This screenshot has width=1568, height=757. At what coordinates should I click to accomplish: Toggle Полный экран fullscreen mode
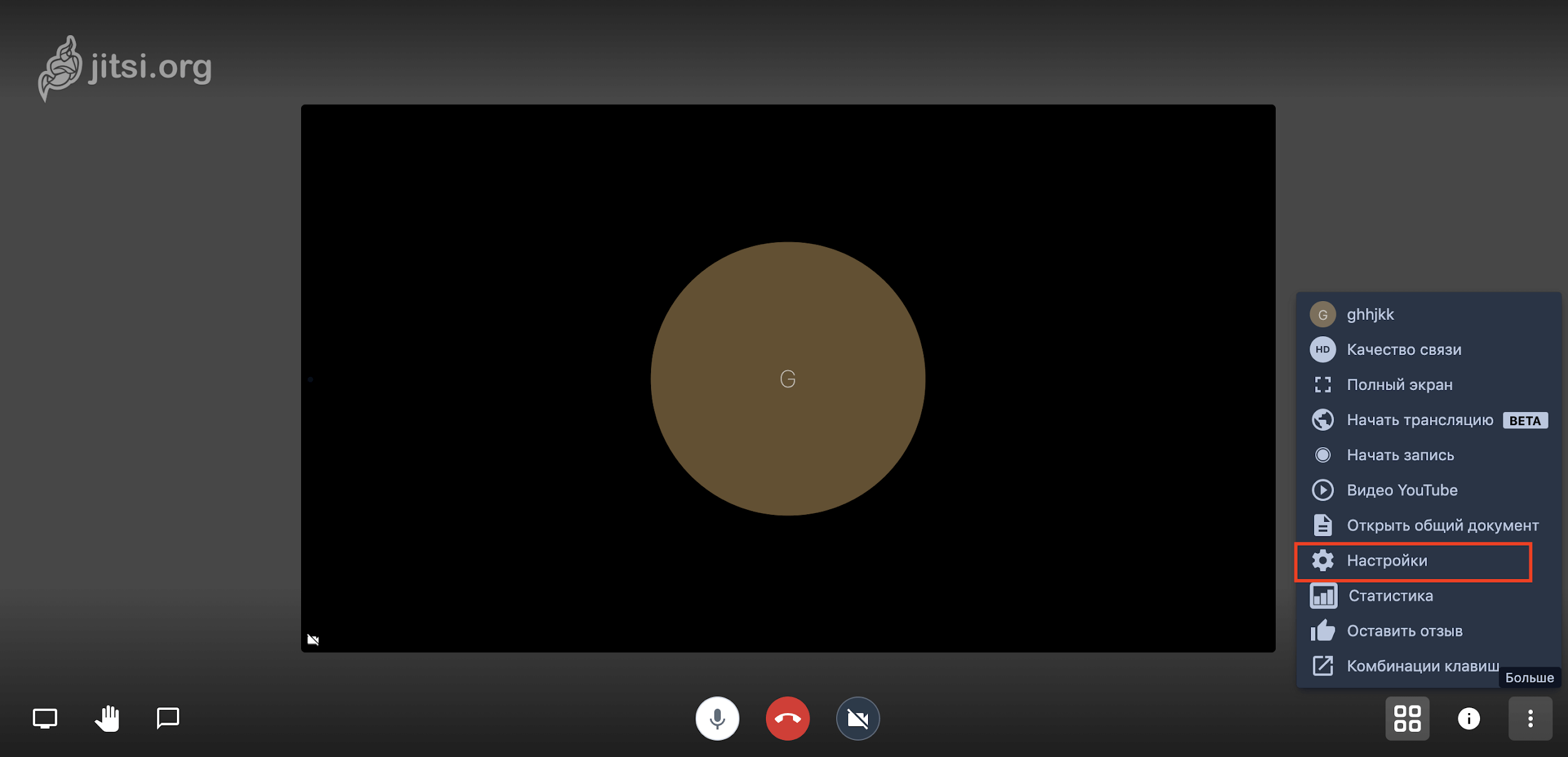click(1399, 384)
